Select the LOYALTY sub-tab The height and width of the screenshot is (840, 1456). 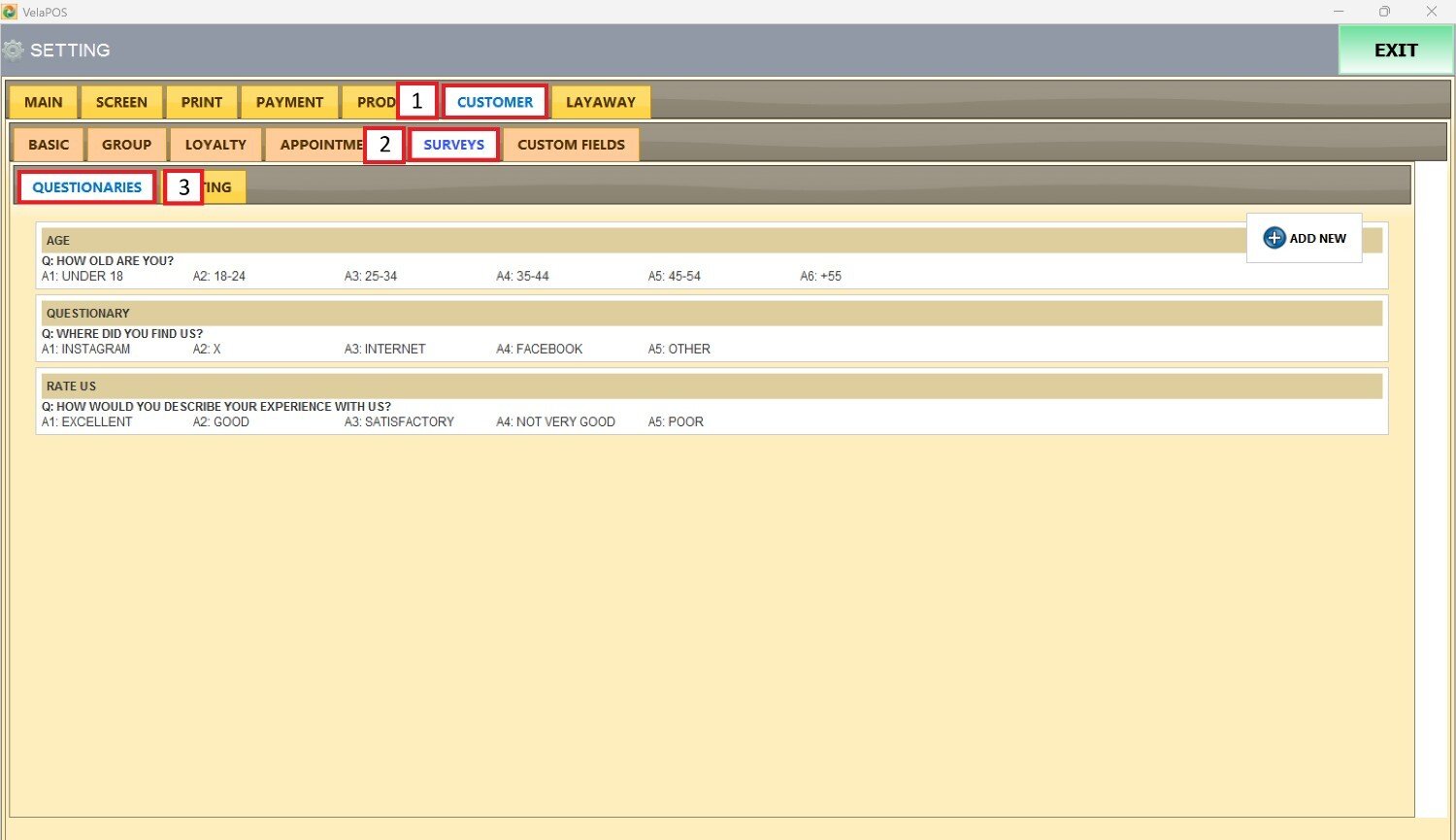215,145
